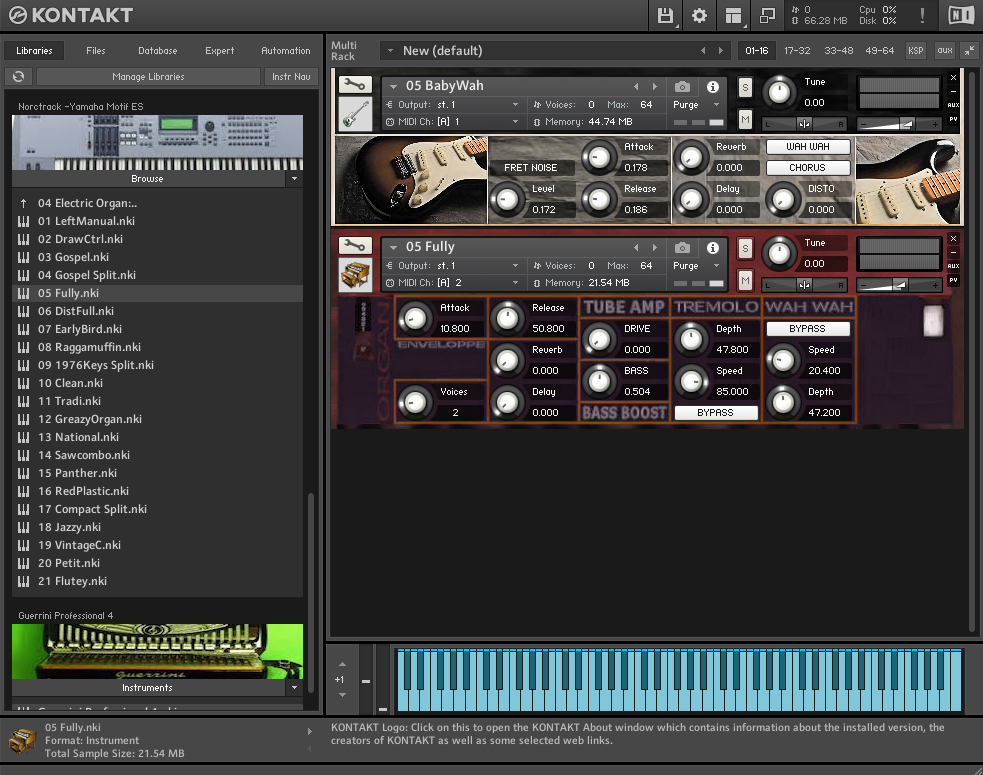Toggle the WAH WAH button on 05 BabyWah
983x775 pixels.
click(x=807, y=147)
